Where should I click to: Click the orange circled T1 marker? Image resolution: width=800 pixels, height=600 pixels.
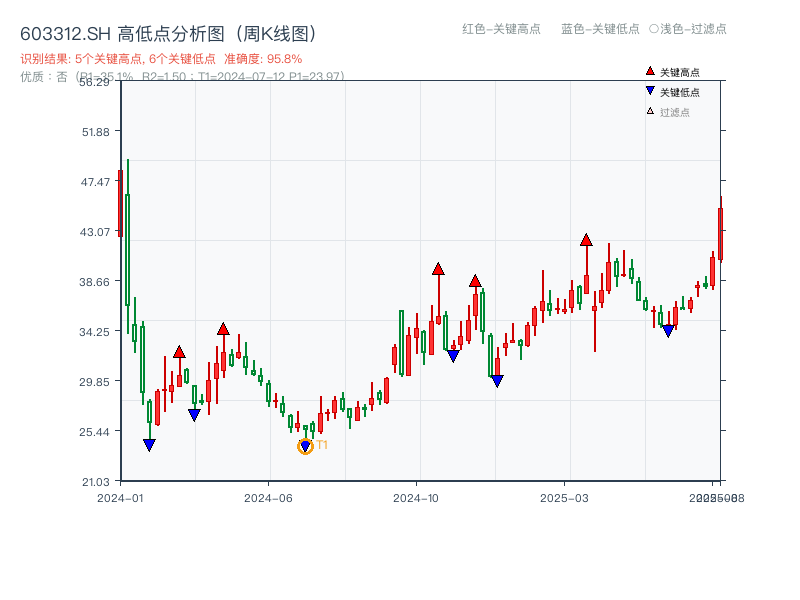tap(306, 444)
